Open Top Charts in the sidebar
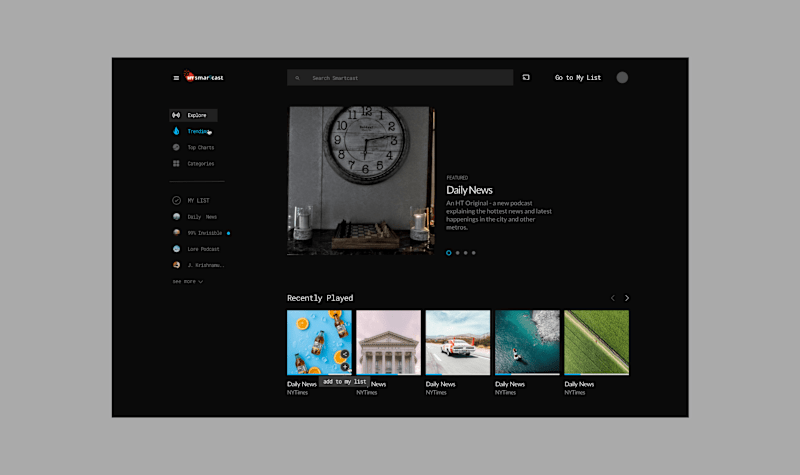 click(x=201, y=147)
